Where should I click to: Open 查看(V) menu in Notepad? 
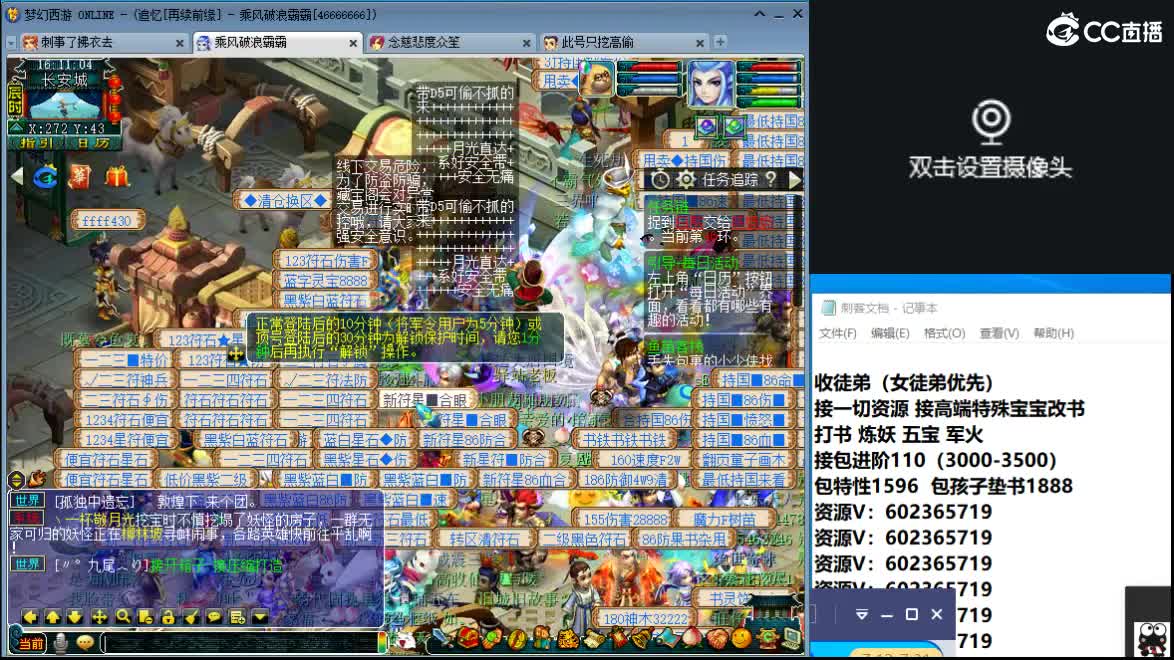(1000, 333)
